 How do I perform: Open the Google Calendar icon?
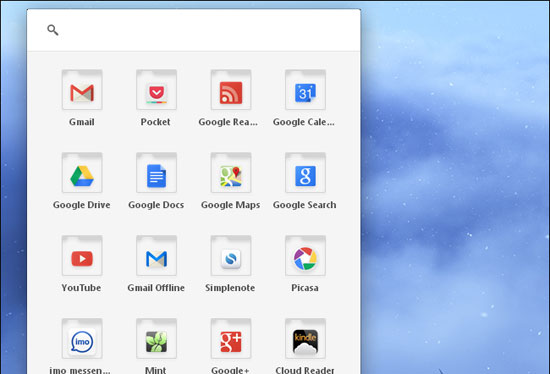[305, 90]
